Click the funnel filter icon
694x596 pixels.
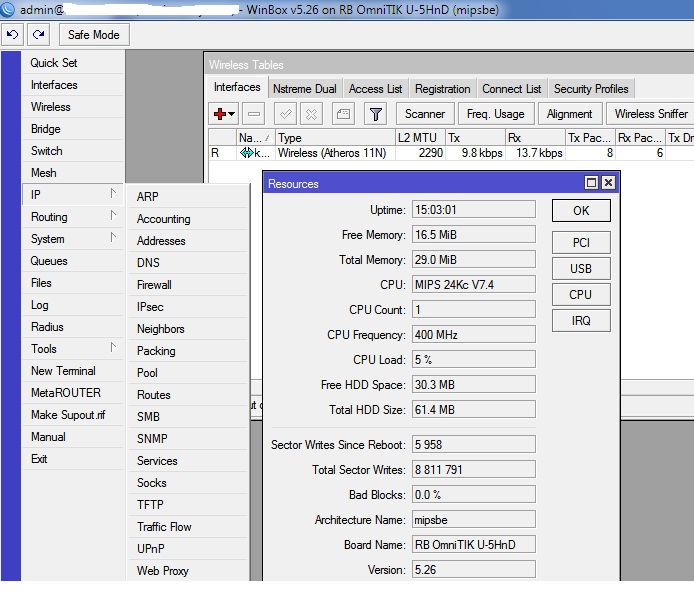coord(375,114)
